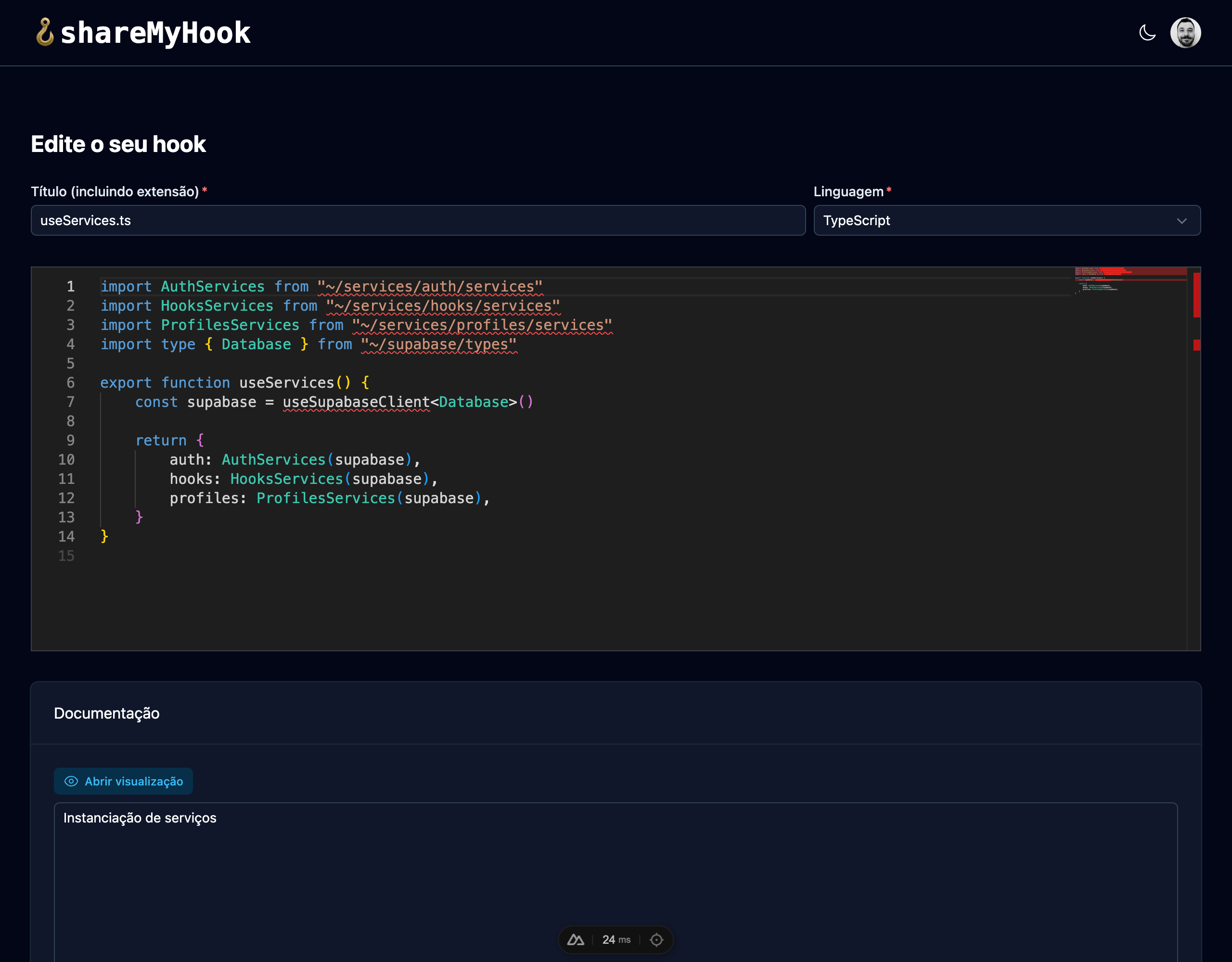Click line number 1 in the editor
This screenshot has height=962, width=1232.
[x=71, y=287]
